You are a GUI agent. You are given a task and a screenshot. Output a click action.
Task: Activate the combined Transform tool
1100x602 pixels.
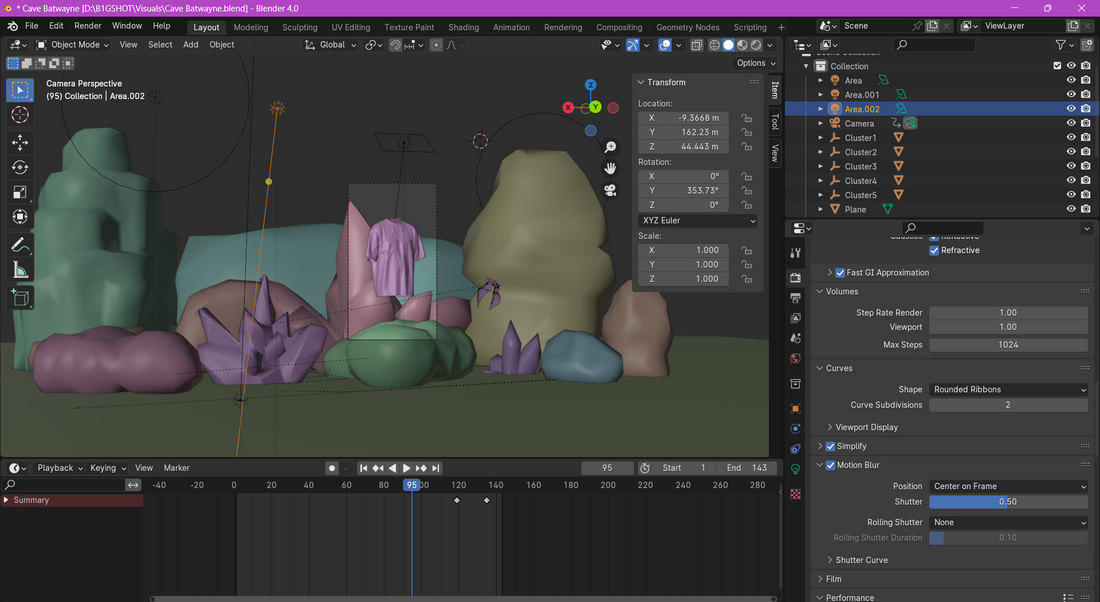coord(20,217)
